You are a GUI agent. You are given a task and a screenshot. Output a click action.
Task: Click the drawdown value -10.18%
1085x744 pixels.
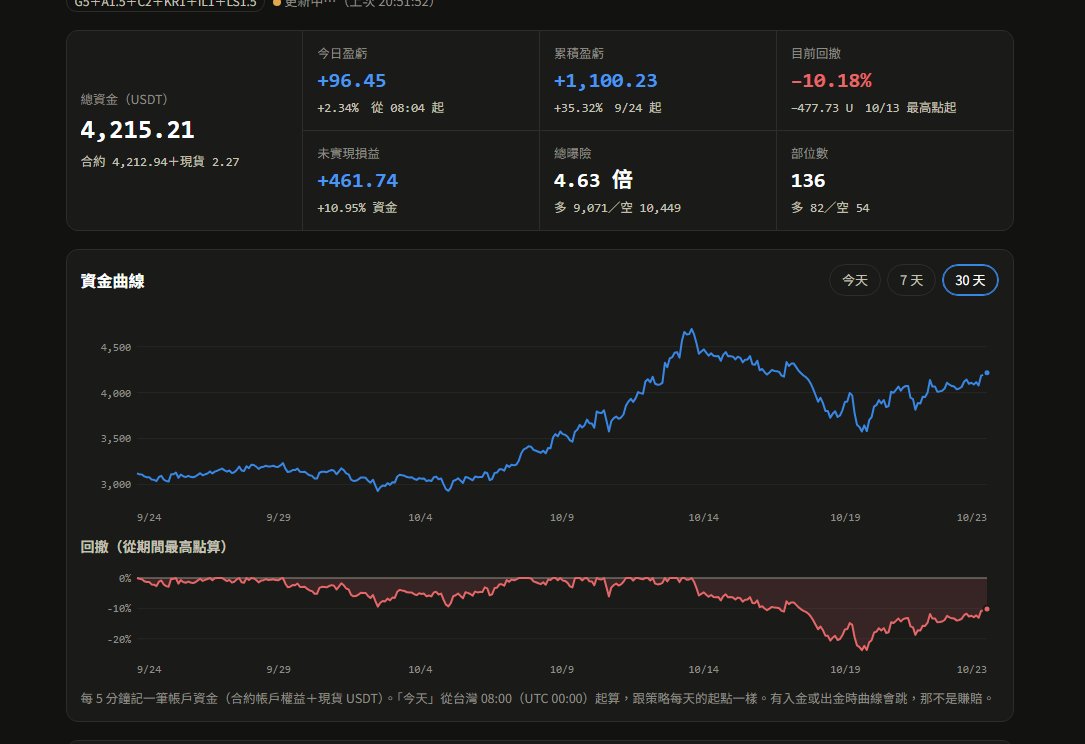point(831,81)
